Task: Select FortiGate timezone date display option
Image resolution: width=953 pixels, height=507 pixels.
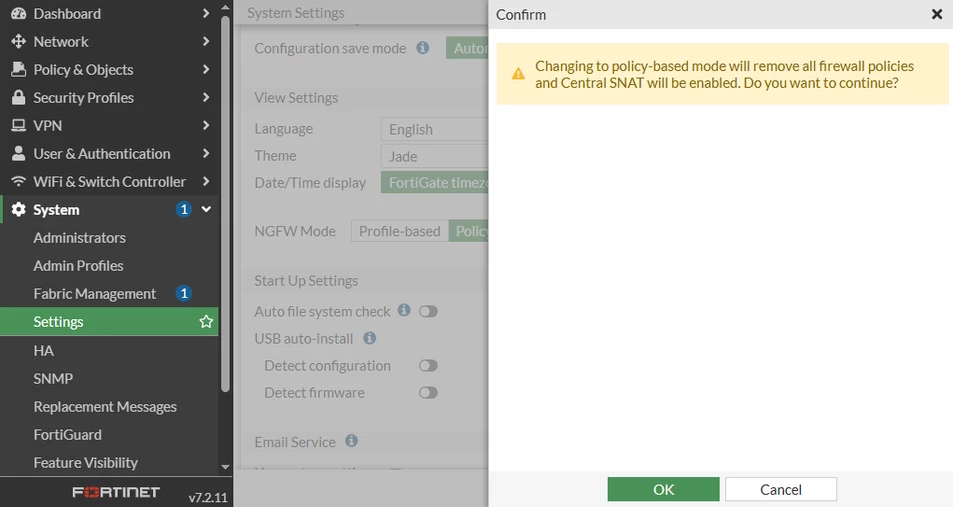Action: tap(435, 182)
